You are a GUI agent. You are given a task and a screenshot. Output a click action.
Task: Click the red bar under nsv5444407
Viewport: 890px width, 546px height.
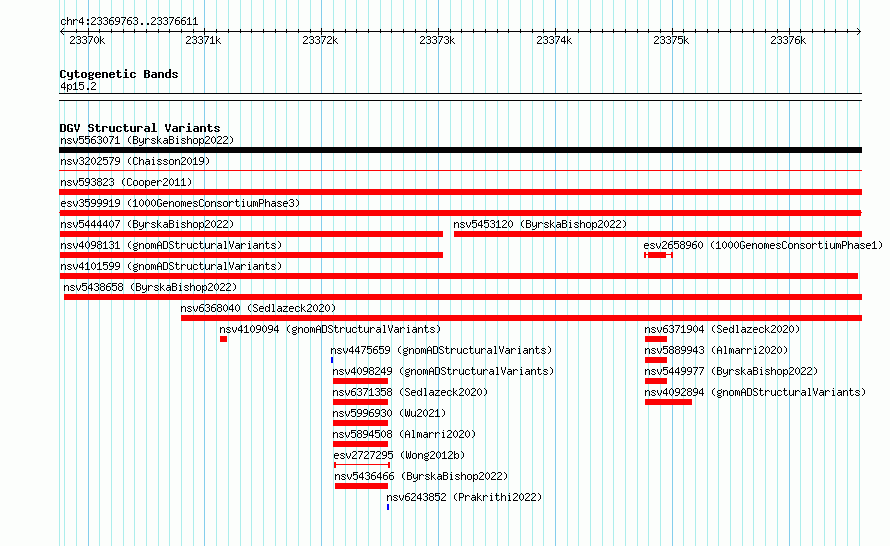click(x=251, y=234)
